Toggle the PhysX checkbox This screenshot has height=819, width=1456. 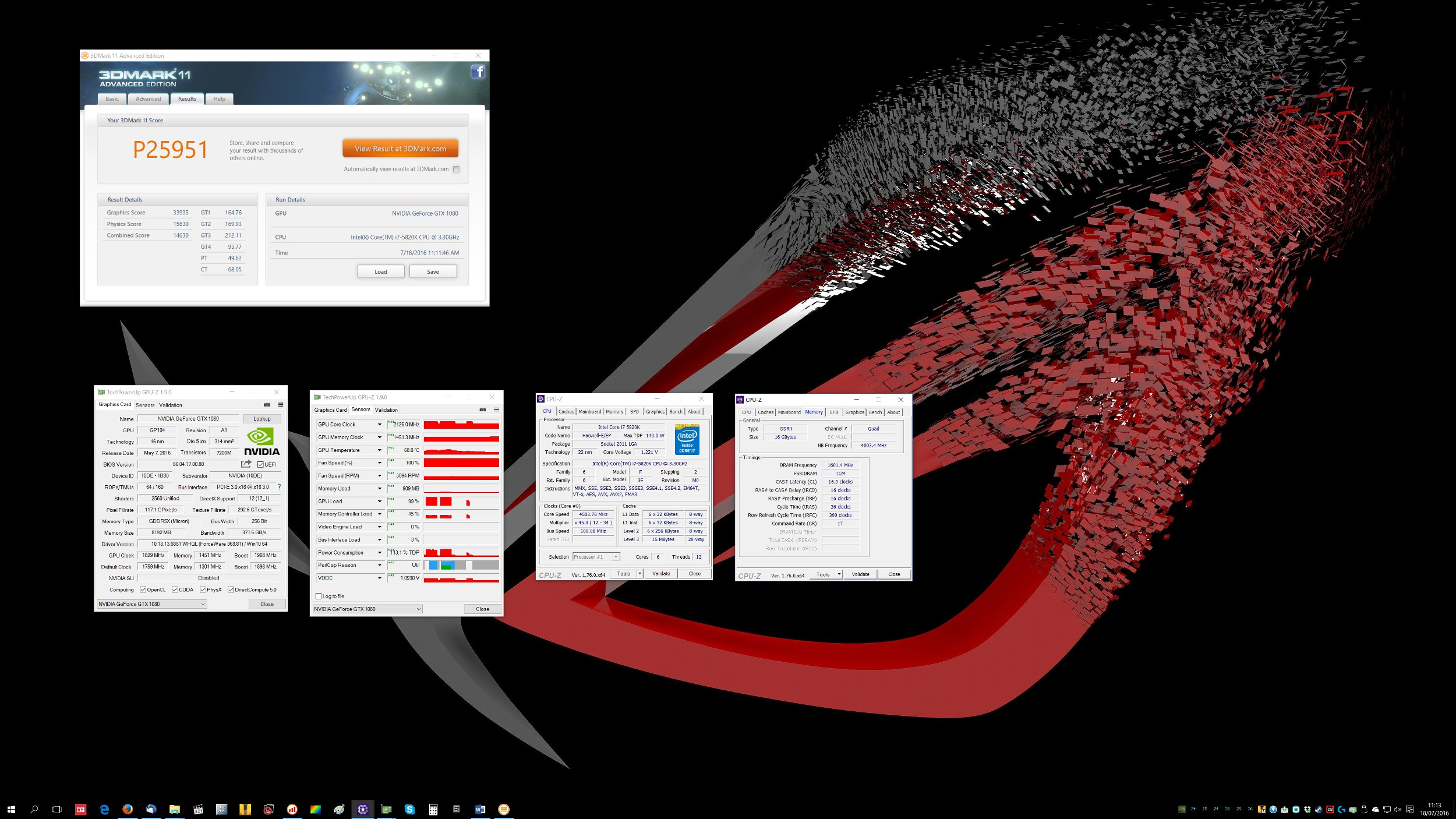[203, 589]
